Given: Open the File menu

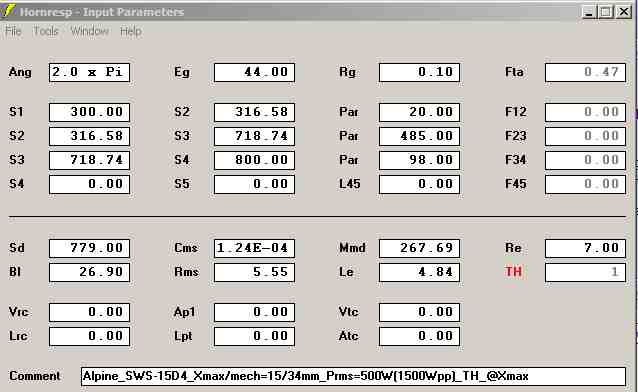Looking at the screenshot, I should pos(13,31).
